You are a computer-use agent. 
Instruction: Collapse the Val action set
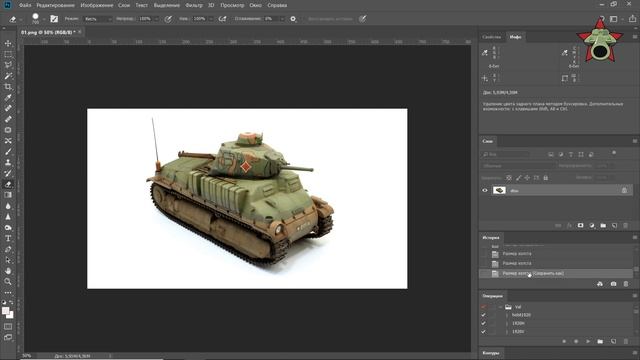point(500,307)
